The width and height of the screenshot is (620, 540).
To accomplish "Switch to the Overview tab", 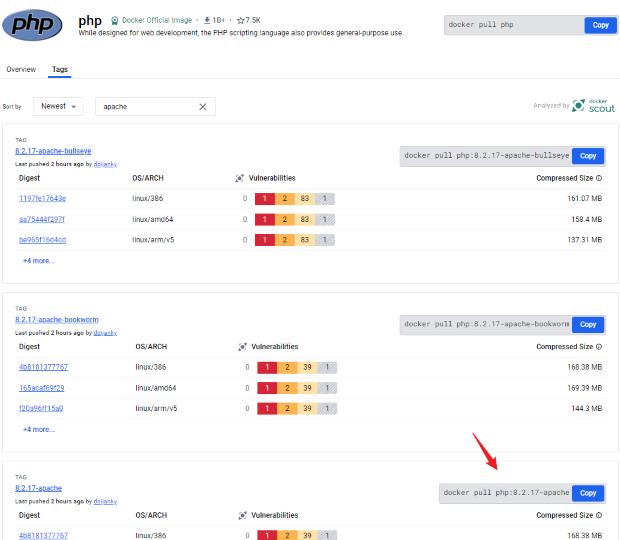I will pos(21,70).
